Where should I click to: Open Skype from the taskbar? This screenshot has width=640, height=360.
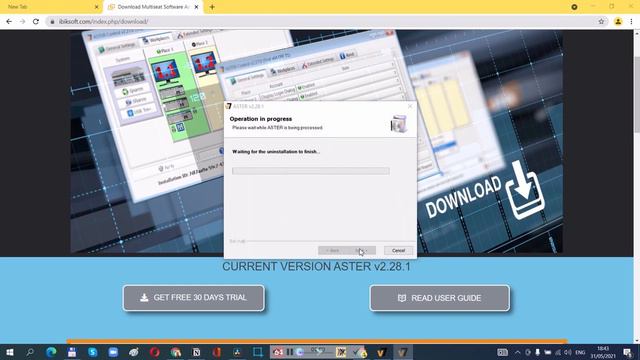(x=93, y=352)
